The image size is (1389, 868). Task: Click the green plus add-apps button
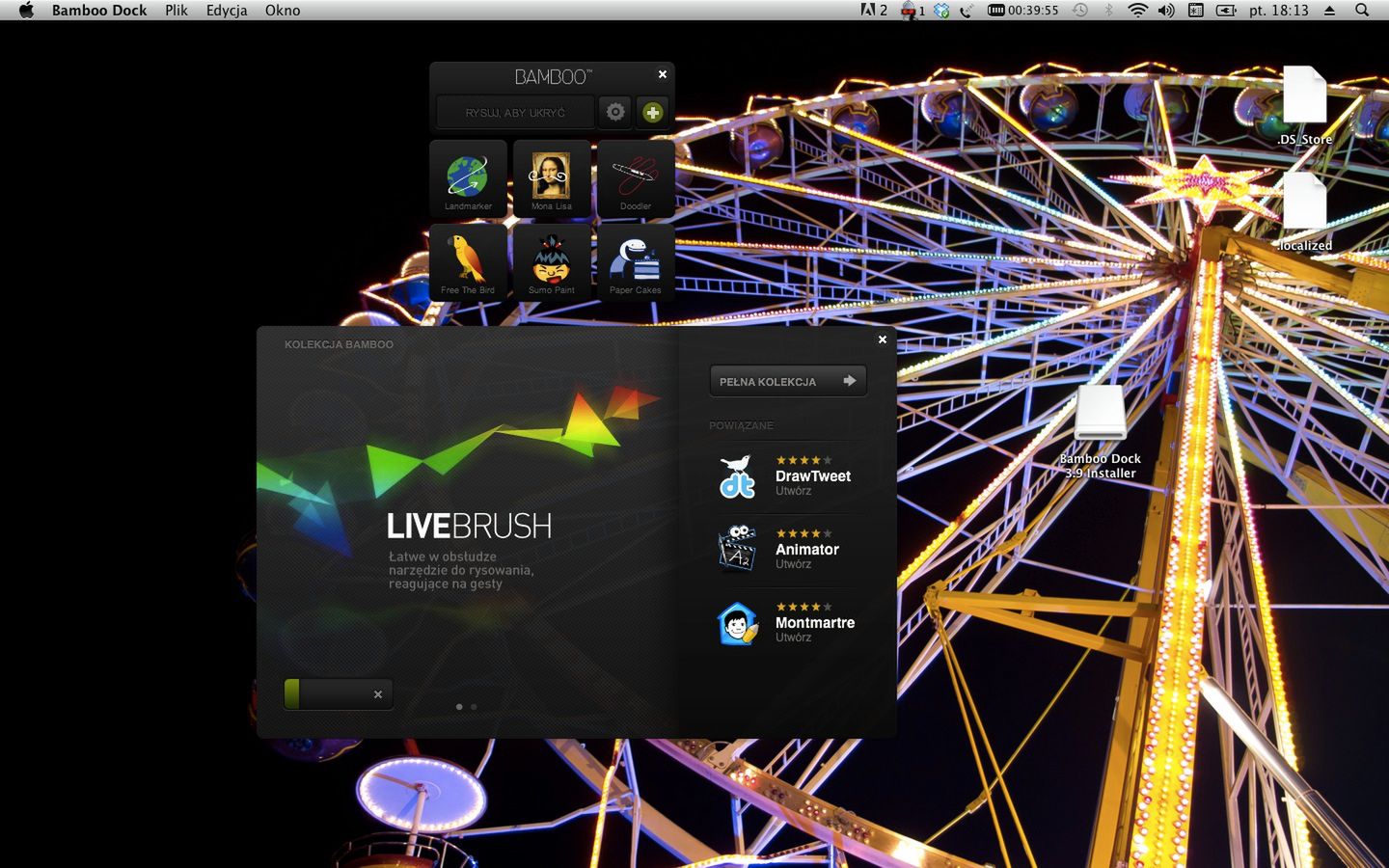(653, 112)
